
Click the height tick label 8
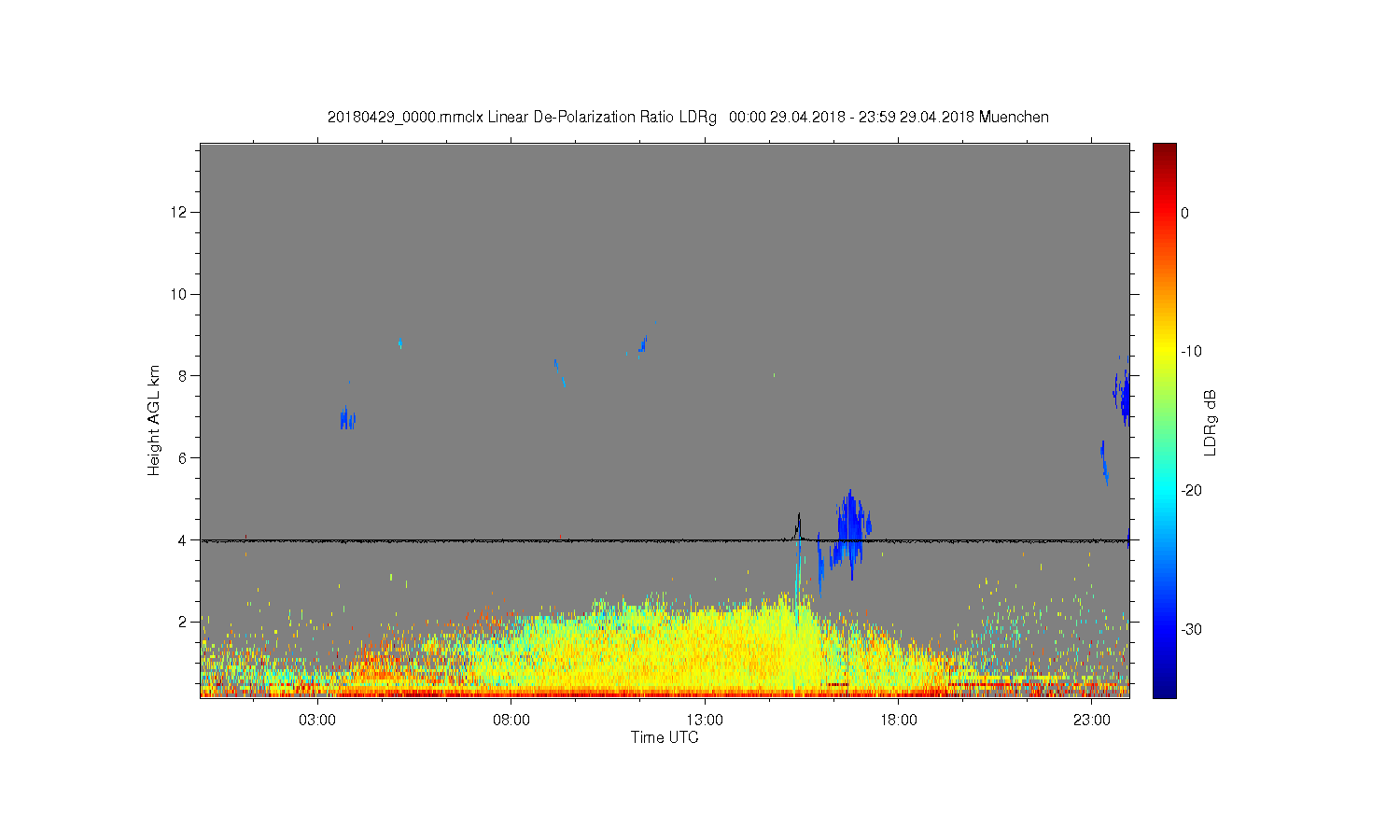[x=184, y=376]
